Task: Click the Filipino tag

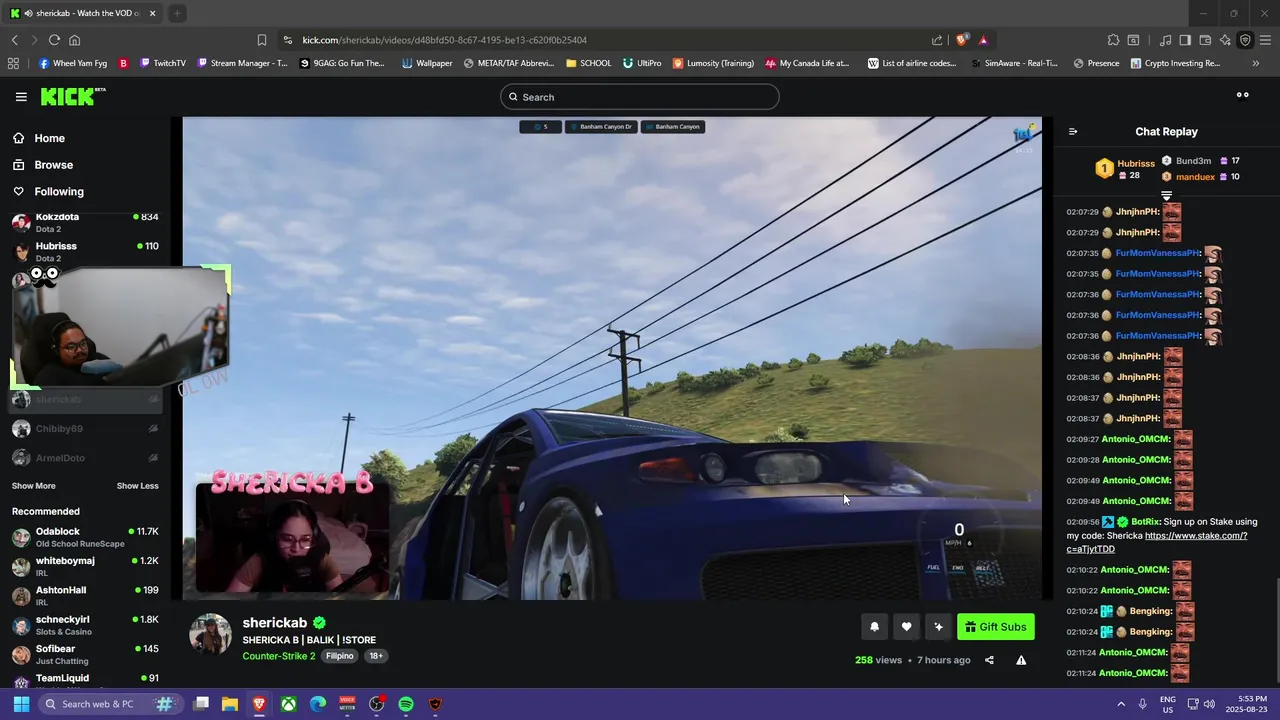Action: 340,656
